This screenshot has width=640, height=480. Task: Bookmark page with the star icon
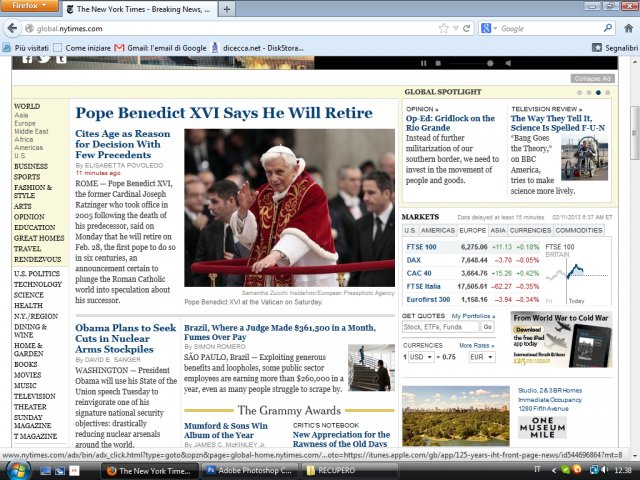[x=443, y=28]
